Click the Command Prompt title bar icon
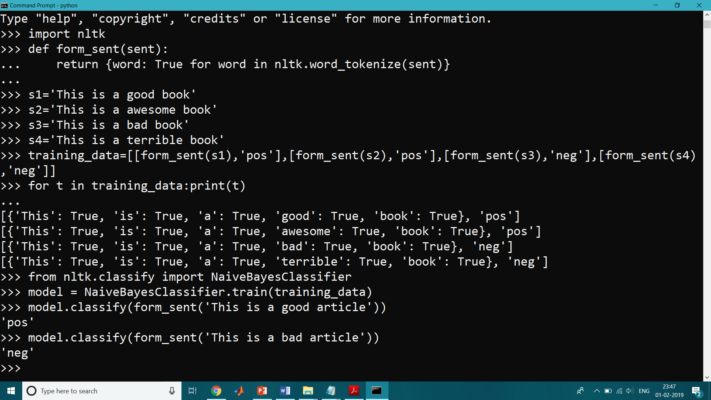711x400 pixels. 5,5
